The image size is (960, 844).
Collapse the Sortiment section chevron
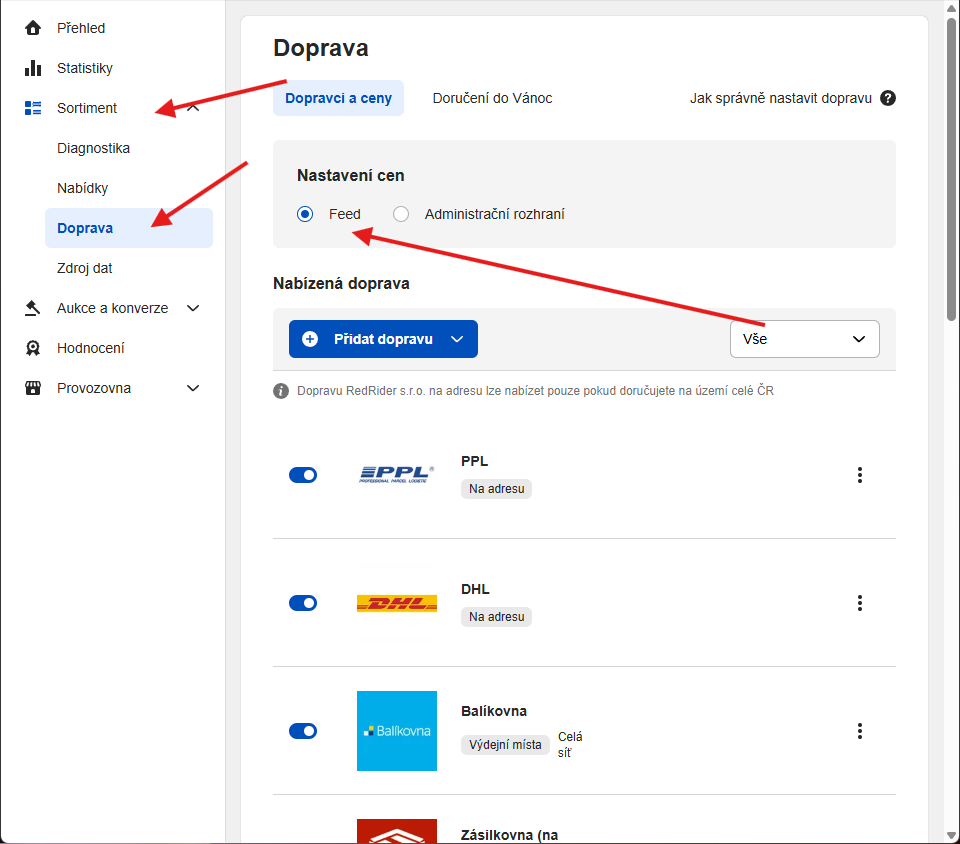click(193, 108)
